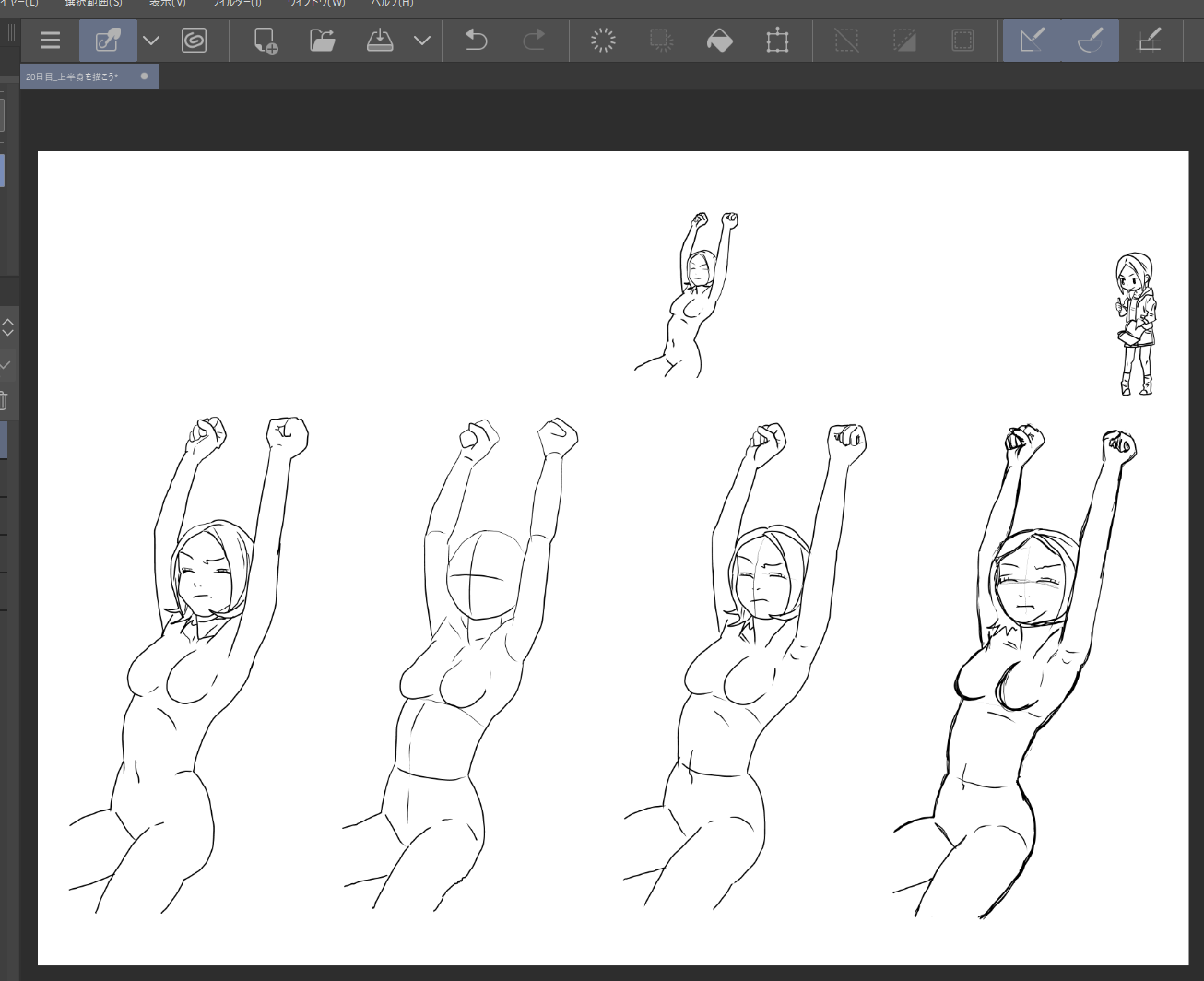
Task: Open the hamburger menu in the command bar
Action: click(50, 41)
